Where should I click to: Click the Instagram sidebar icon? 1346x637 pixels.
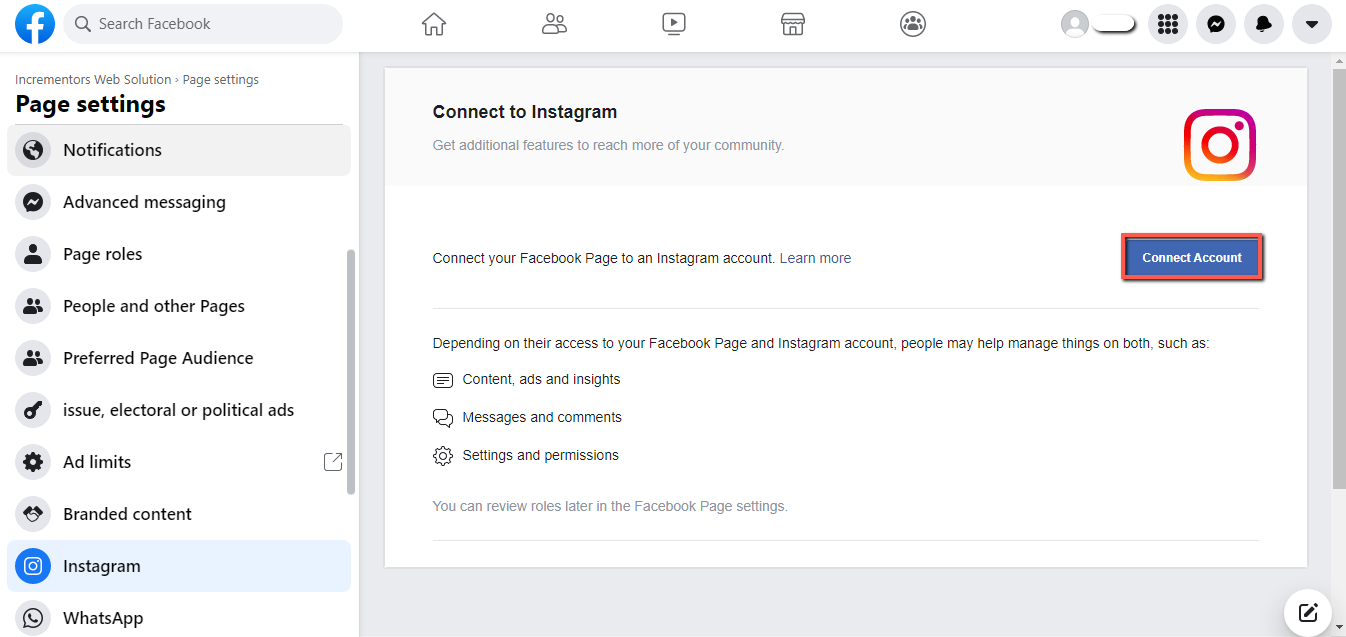click(x=33, y=566)
